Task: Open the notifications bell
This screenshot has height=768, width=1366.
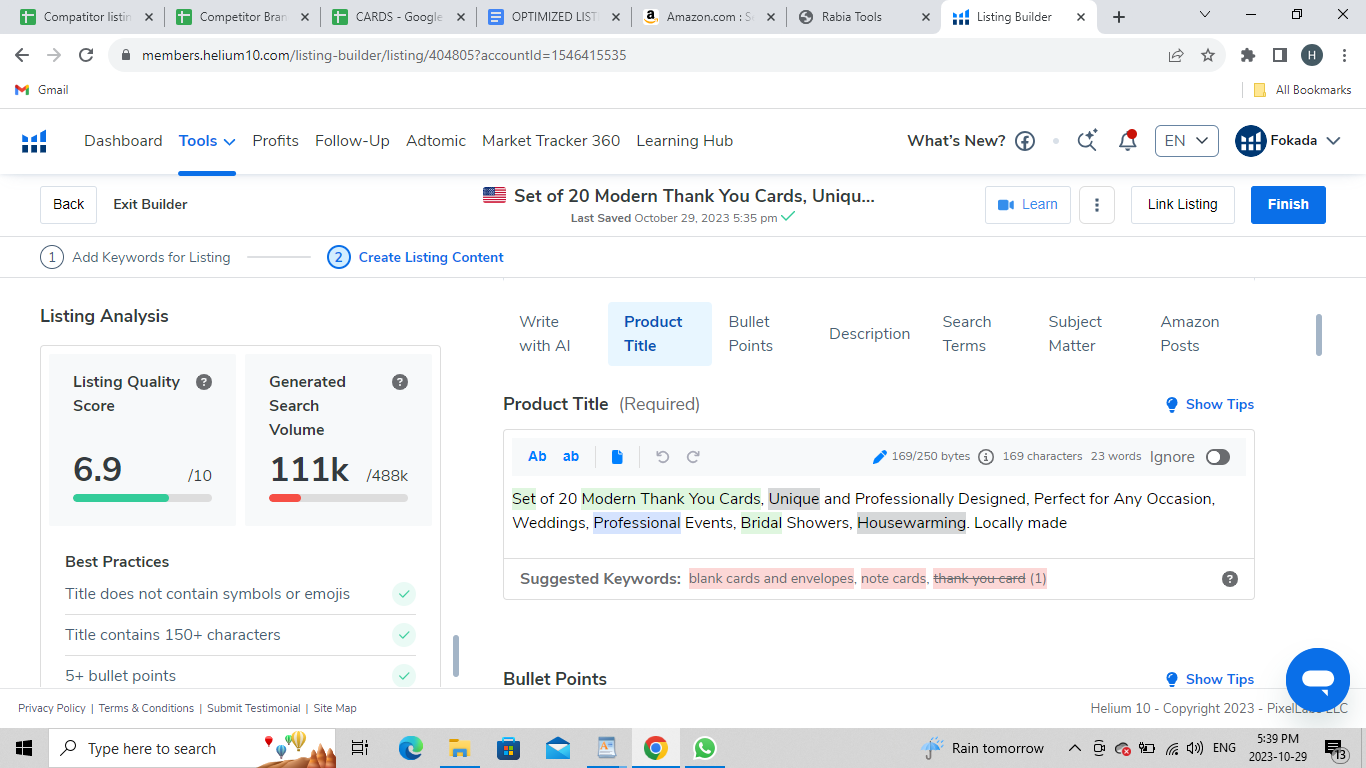Action: [x=1128, y=140]
